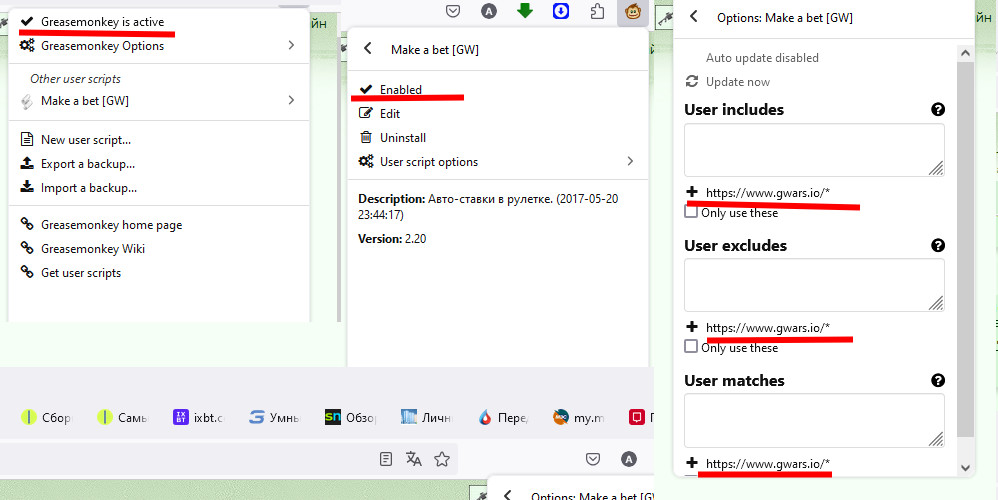Check Only use these under User includes
The image size is (998, 500).
691,212
